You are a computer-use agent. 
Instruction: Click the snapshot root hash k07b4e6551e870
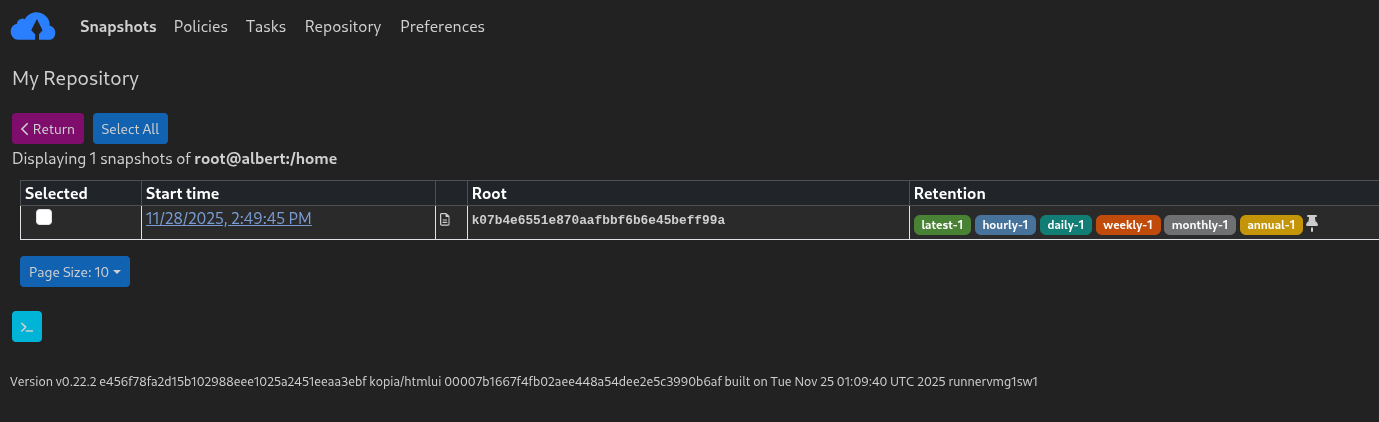pos(598,219)
